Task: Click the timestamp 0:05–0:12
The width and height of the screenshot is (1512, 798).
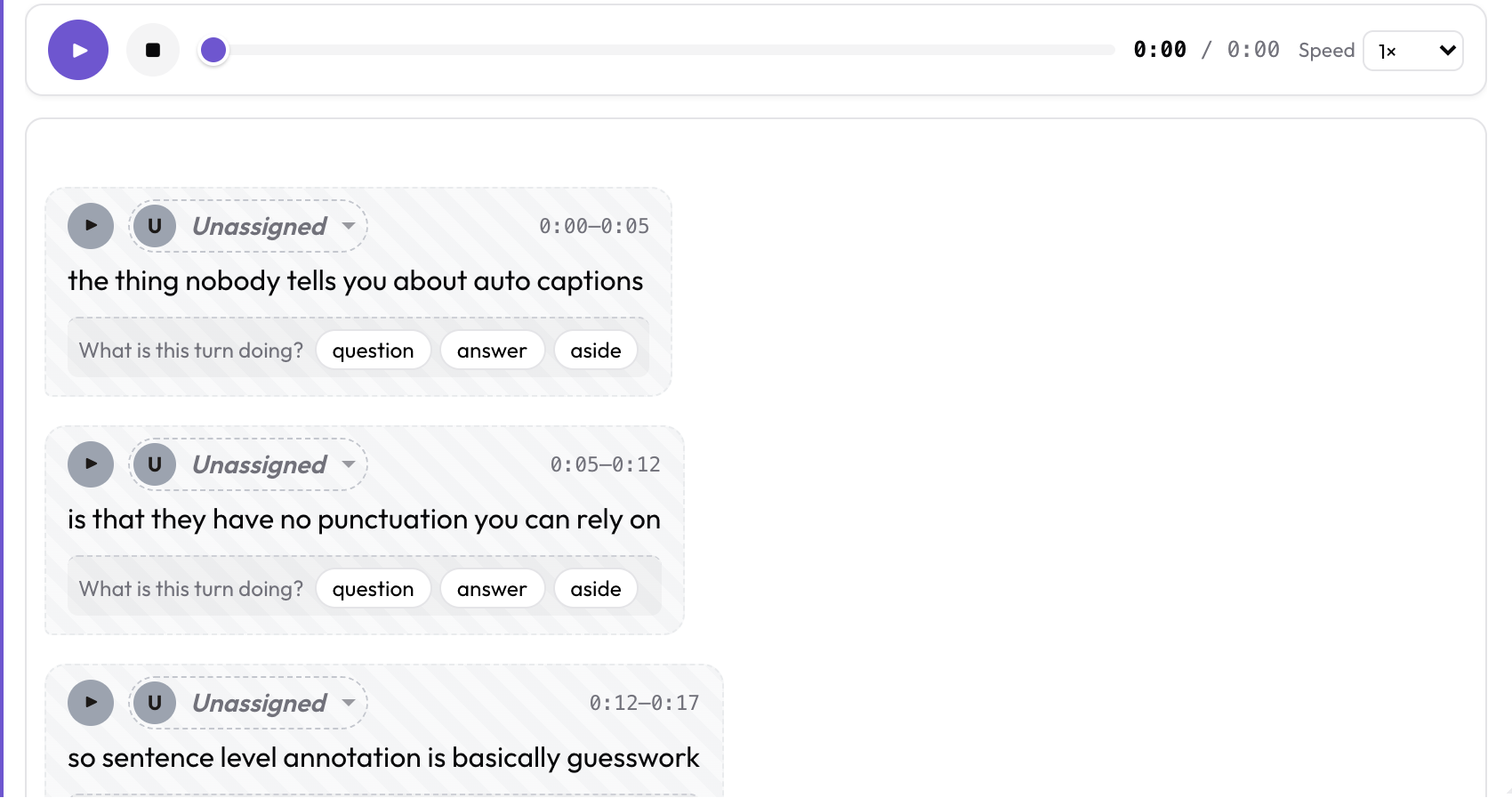Action: pyautogui.click(x=606, y=464)
